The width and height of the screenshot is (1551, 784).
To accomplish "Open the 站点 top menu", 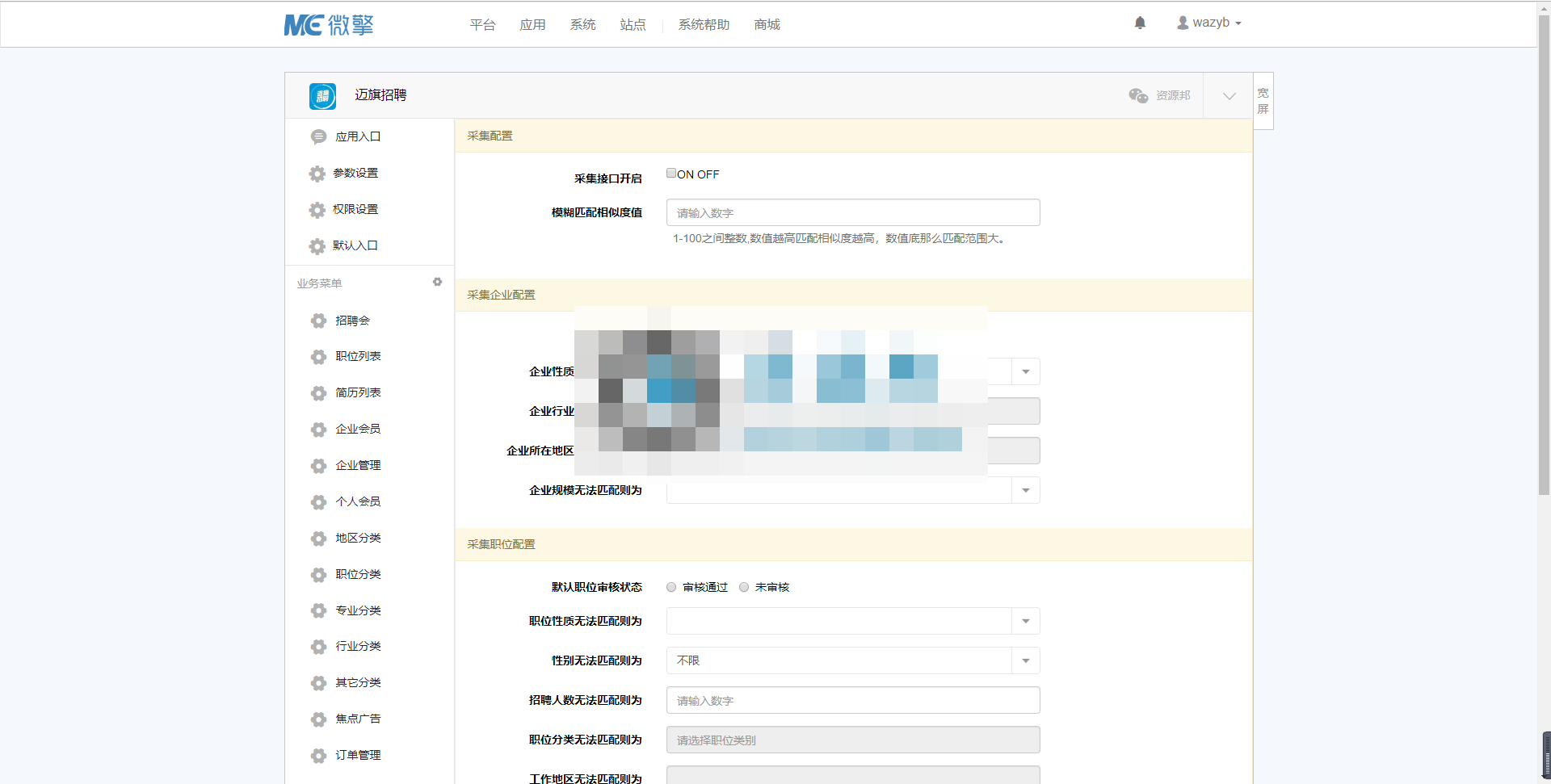I will click(633, 25).
